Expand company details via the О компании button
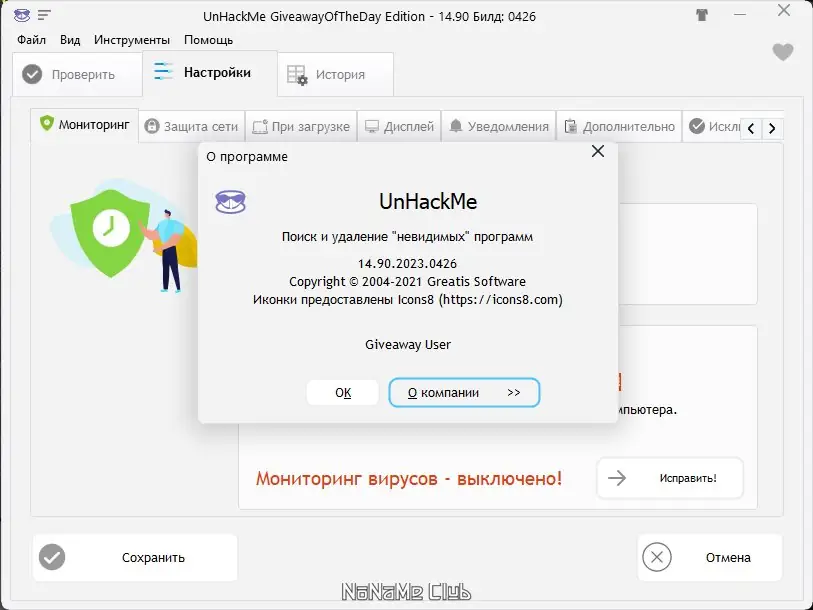 [x=463, y=392]
